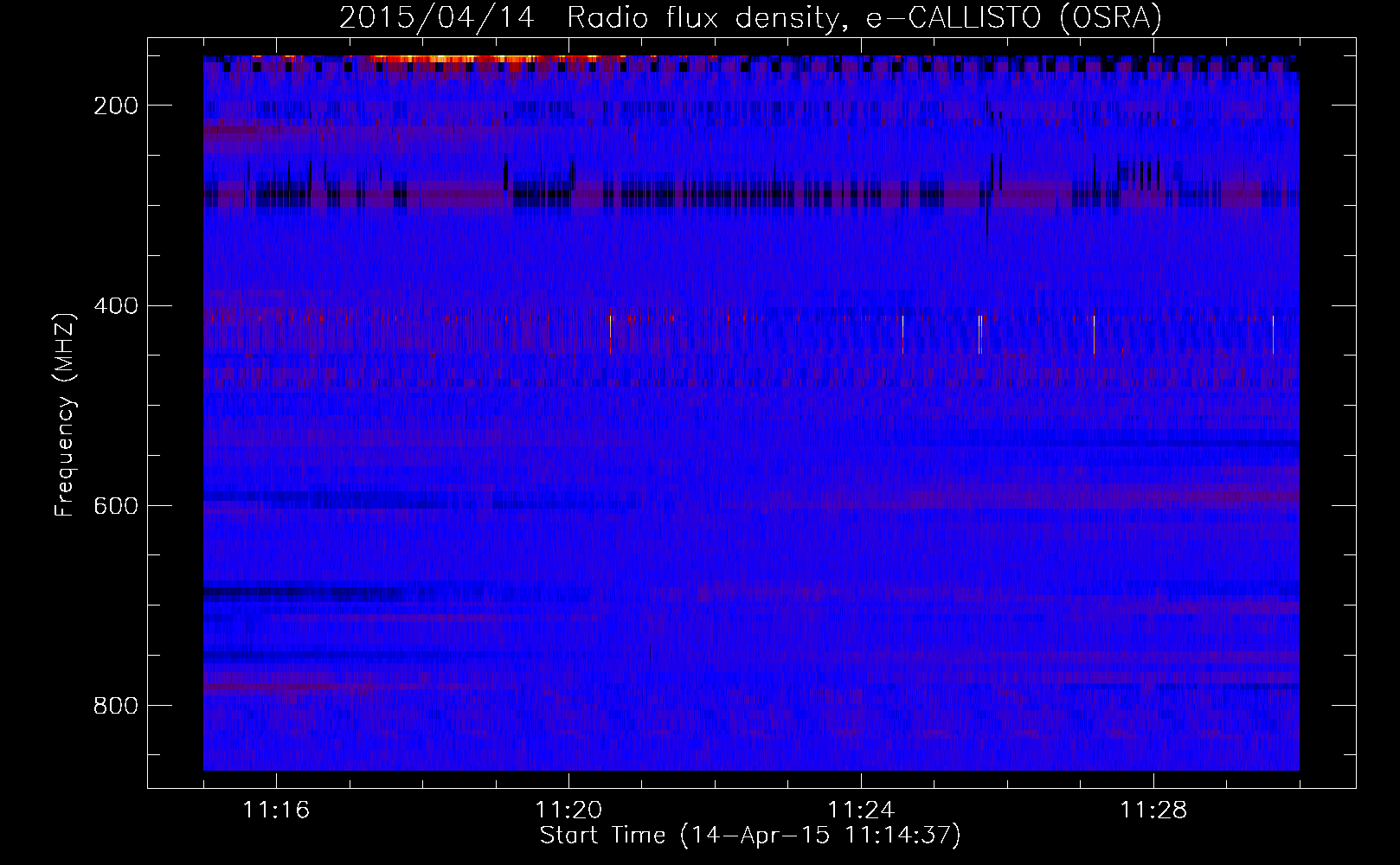
Task: Click the plot title '2015/04/14 Radio flux density, e-CALLISTO (OSRA)'
Action: pyautogui.click(x=750, y=17)
